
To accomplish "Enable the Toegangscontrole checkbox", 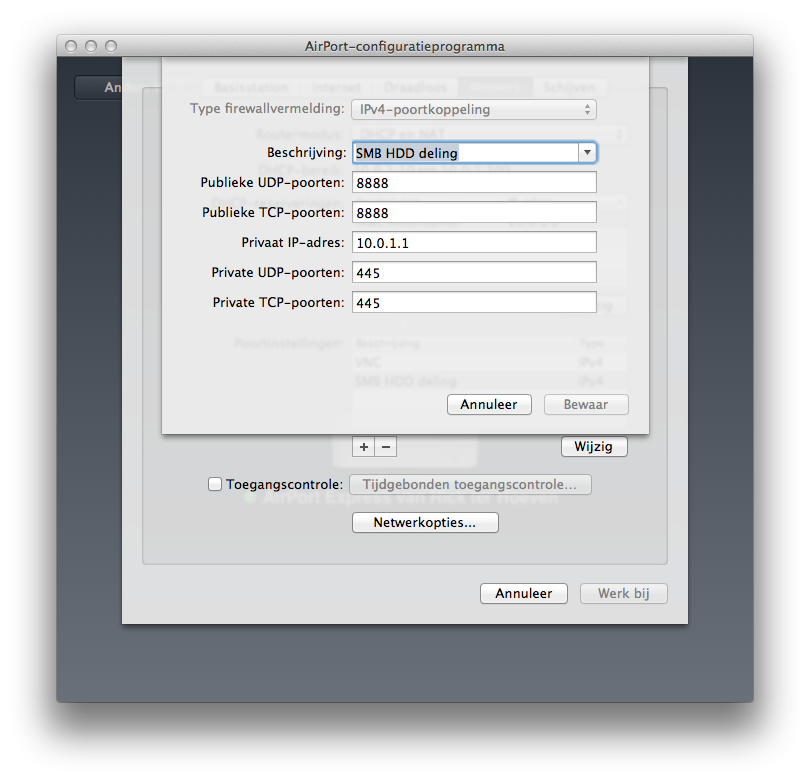I will click(215, 485).
